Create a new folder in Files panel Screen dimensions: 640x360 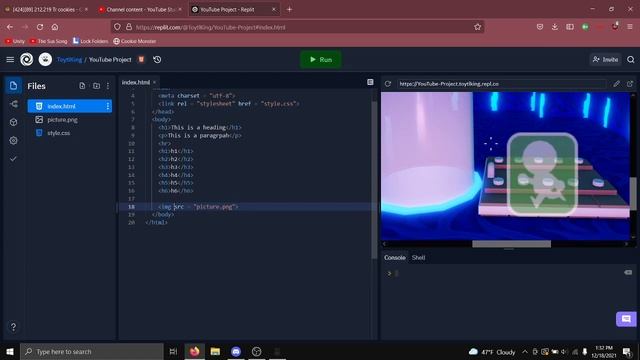(x=96, y=86)
